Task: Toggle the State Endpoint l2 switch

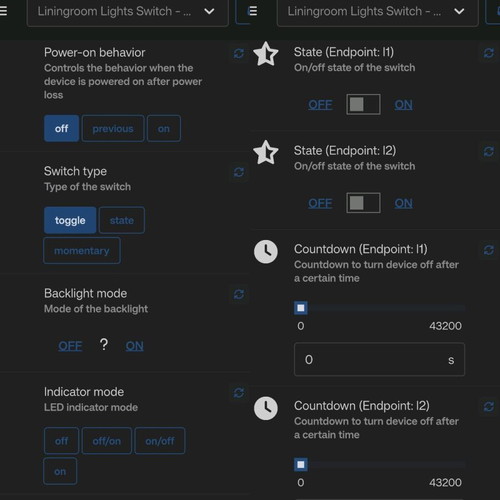Action: [x=363, y=203]
